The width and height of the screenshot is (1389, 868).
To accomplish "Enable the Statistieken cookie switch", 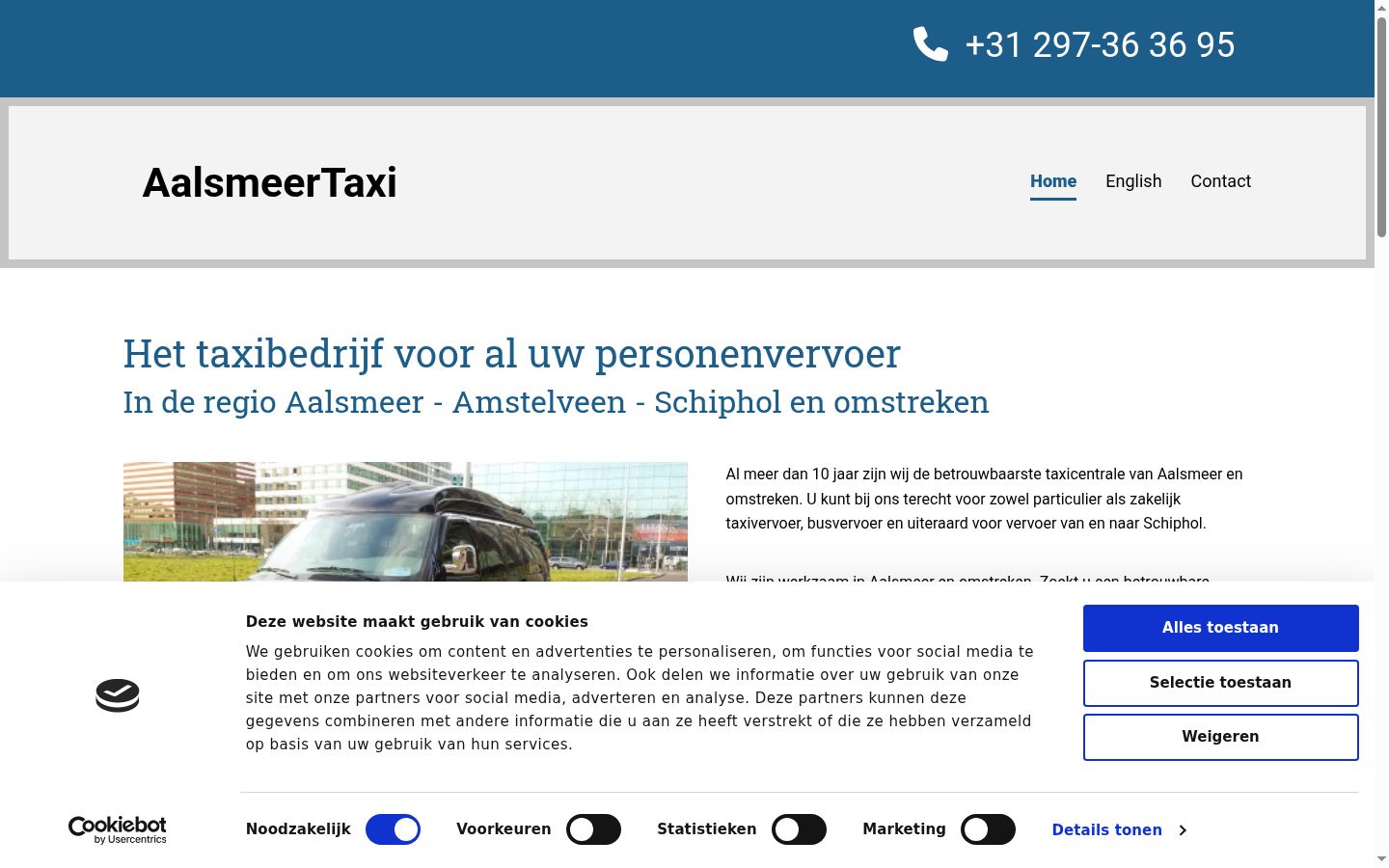I will [799, 829].
